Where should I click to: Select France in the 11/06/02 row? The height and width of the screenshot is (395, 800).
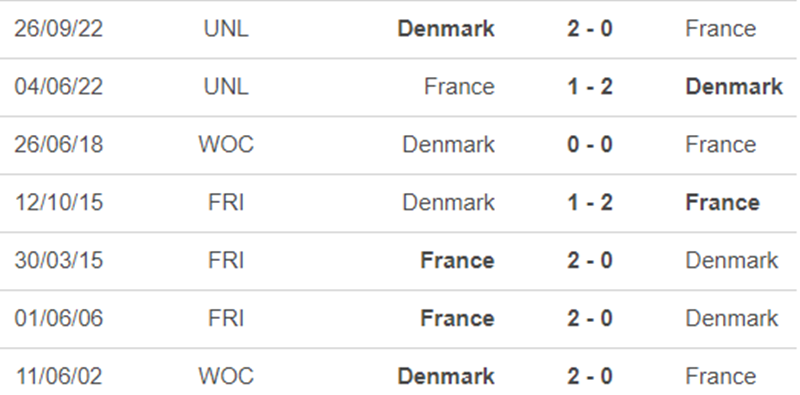[x=720, y=377]
